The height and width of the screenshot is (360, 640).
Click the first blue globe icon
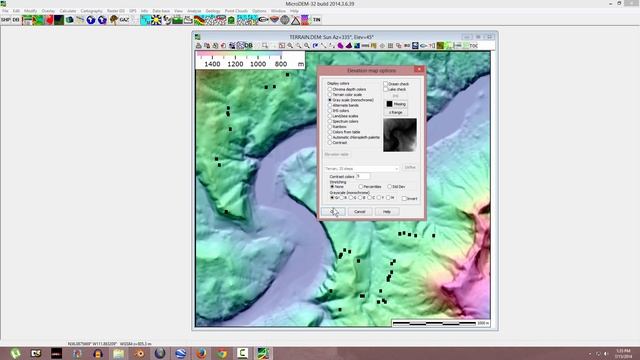point(91,20)
